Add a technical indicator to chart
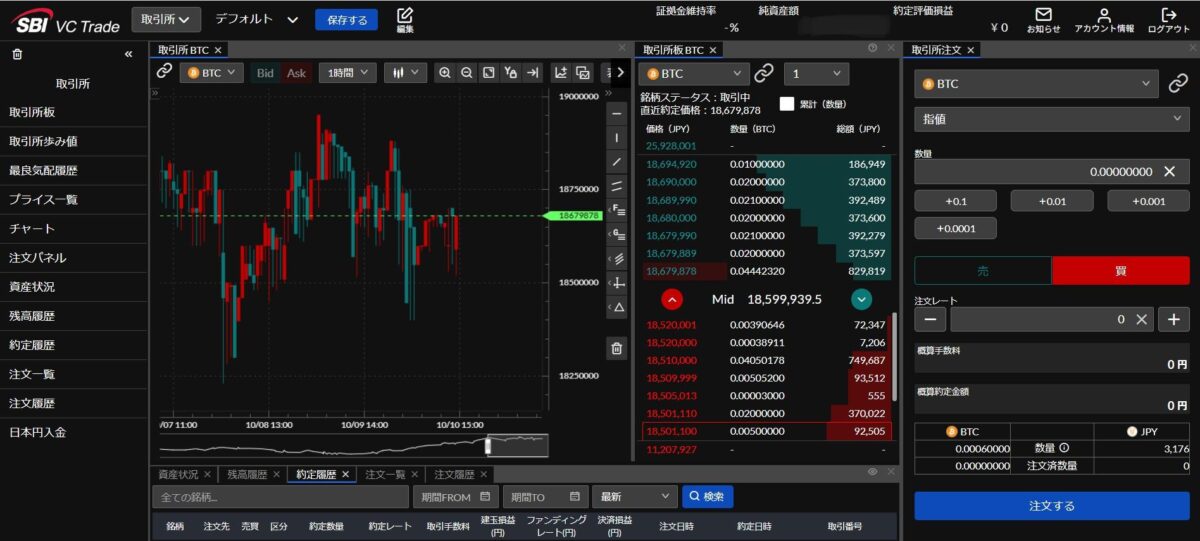 tap(561, 73)
